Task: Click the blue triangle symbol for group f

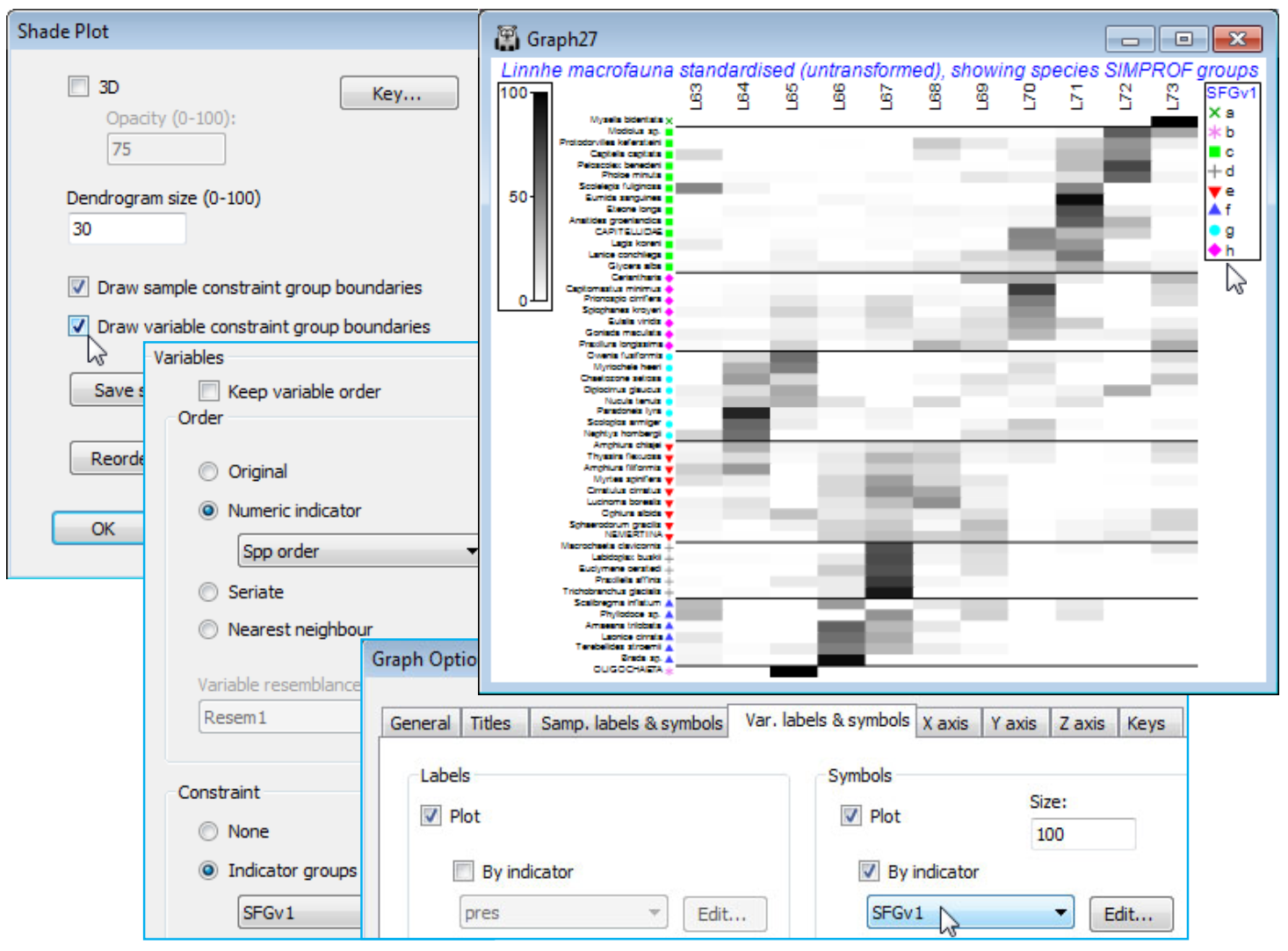Action: pos(1215,209)
